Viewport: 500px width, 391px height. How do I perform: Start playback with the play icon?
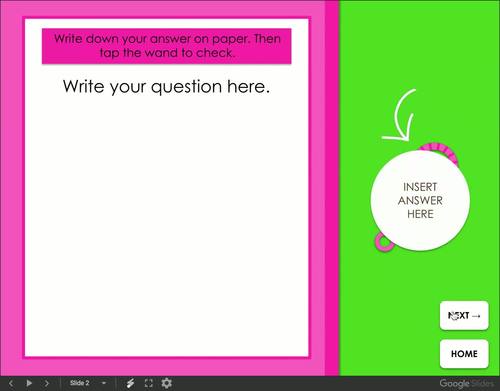[29, 383]
